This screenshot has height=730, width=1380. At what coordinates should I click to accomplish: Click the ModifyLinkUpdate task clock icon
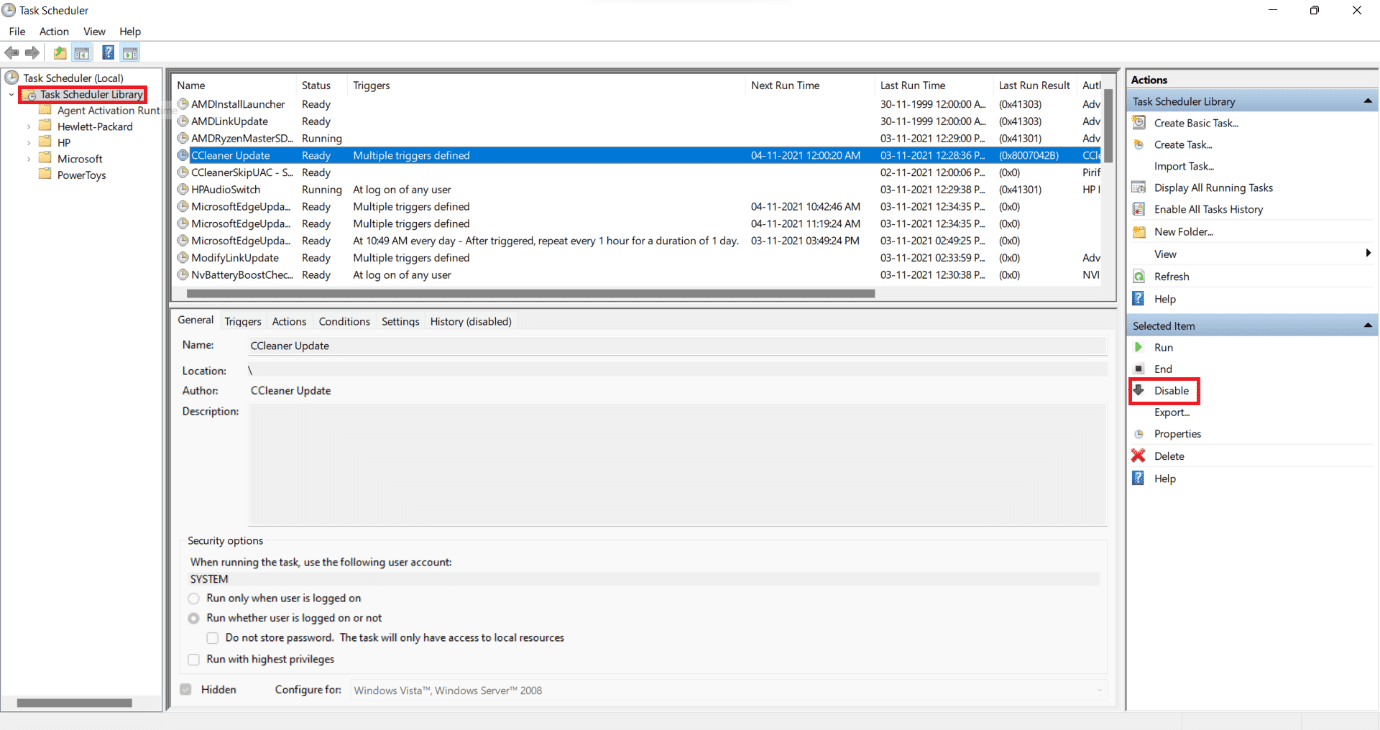[183, 257]
